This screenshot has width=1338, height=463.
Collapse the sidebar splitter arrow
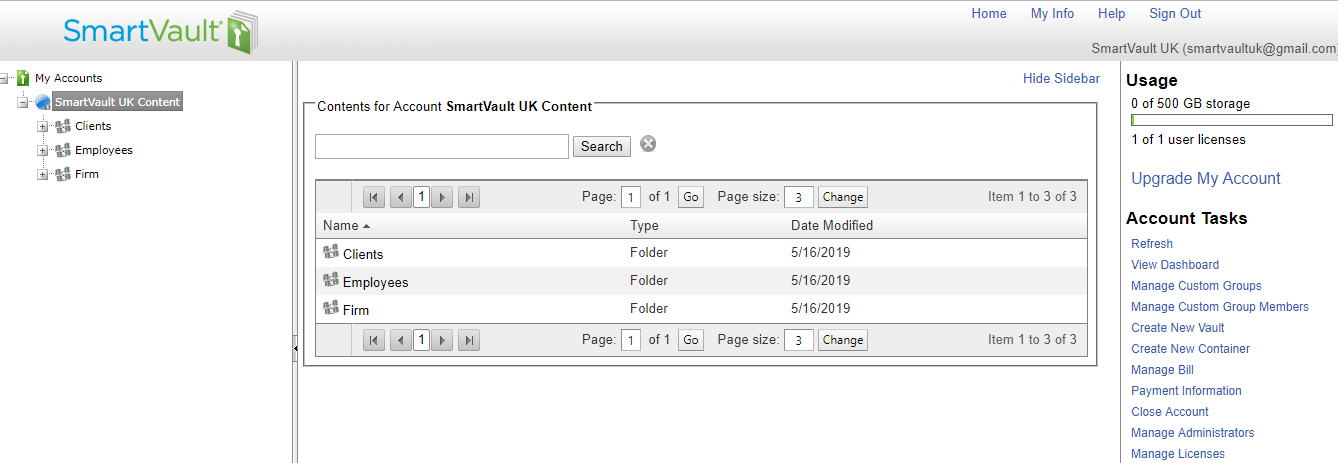[295, 347]
